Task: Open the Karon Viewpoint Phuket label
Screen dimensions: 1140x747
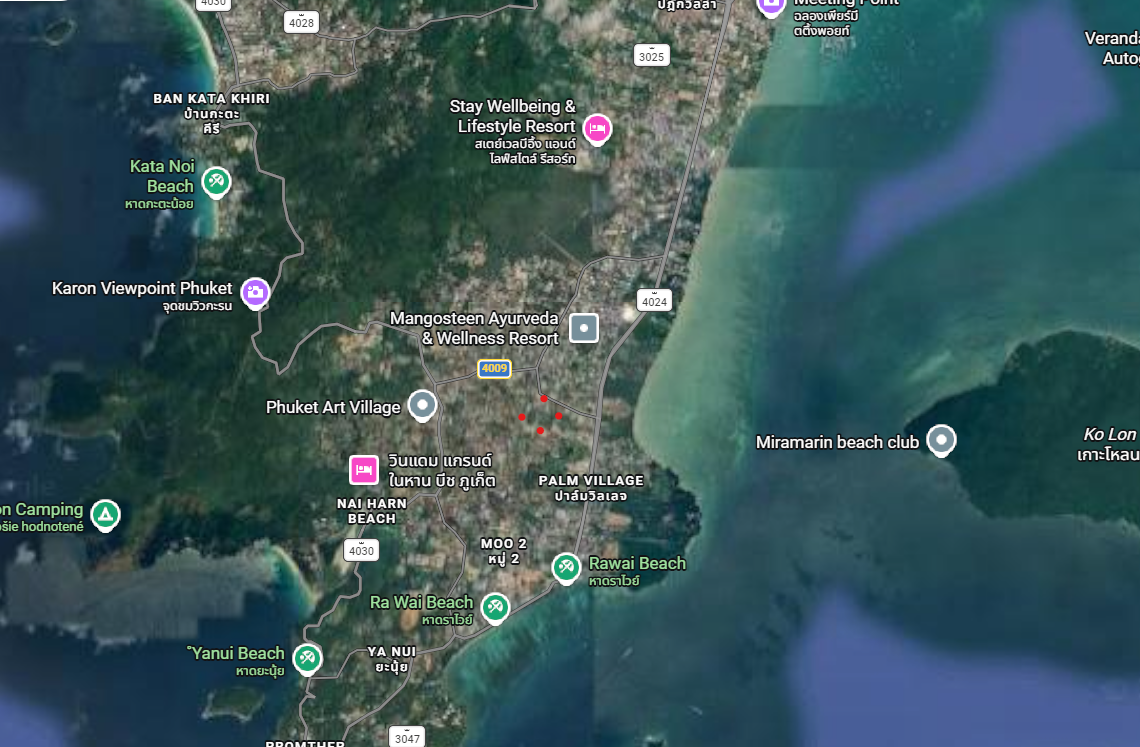Action: click(142, 288)
